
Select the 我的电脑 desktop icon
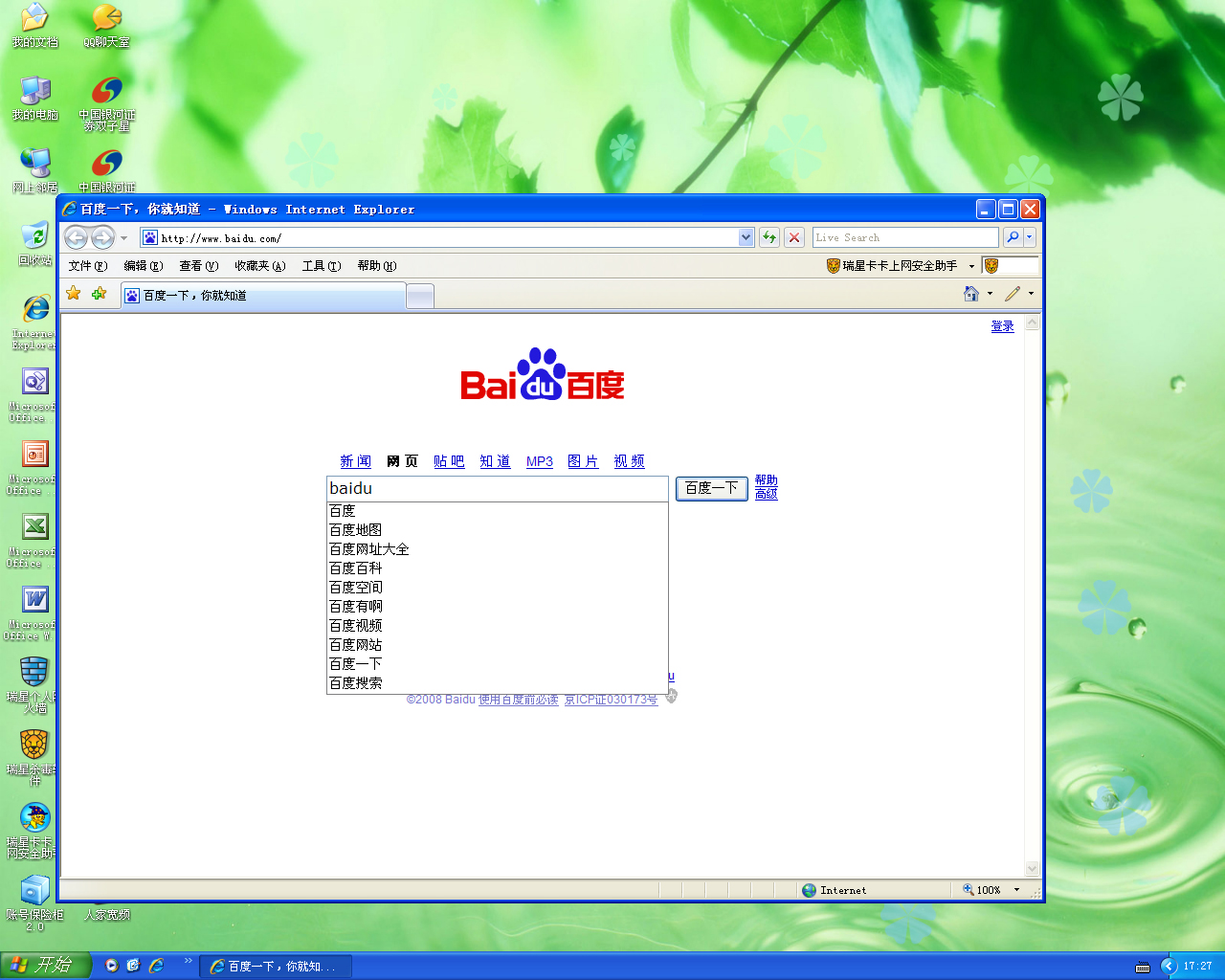pyautogui.click(x=35, y=99)
